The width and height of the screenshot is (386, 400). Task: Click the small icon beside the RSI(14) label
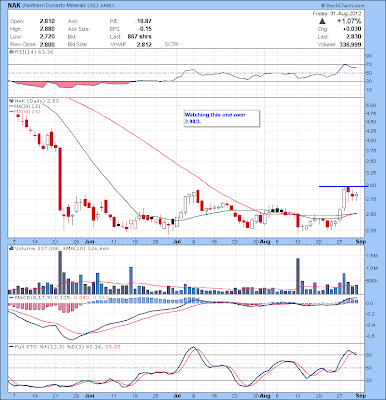[11, 52]
